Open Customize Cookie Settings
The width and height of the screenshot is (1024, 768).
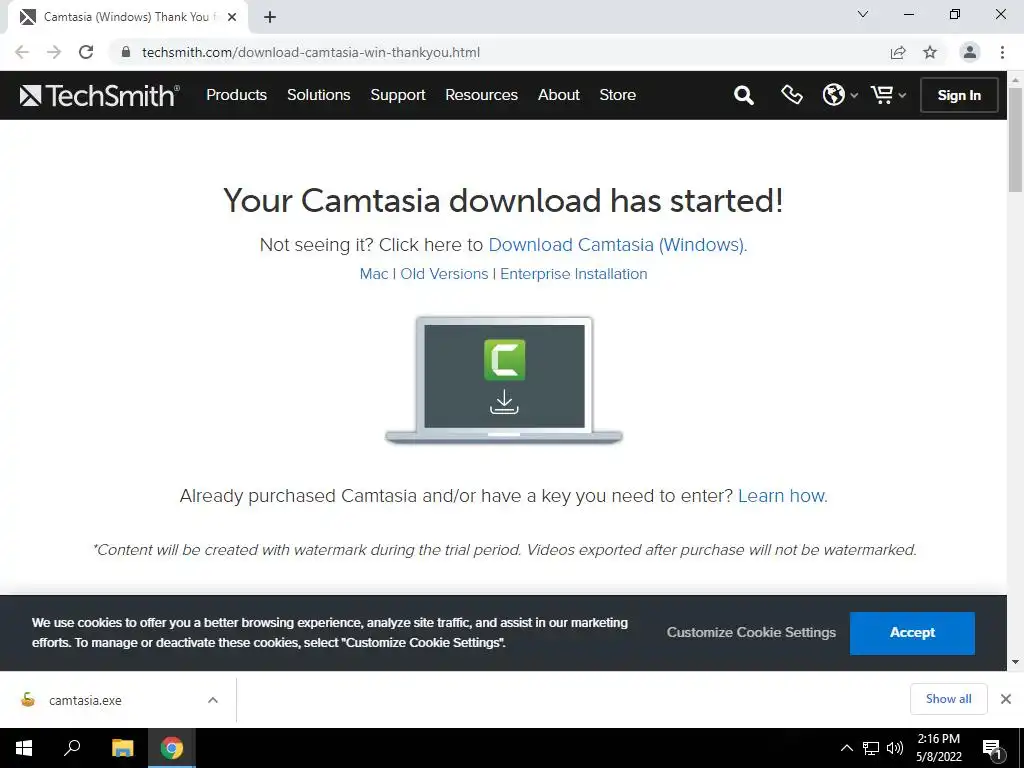tap(751, 633)
